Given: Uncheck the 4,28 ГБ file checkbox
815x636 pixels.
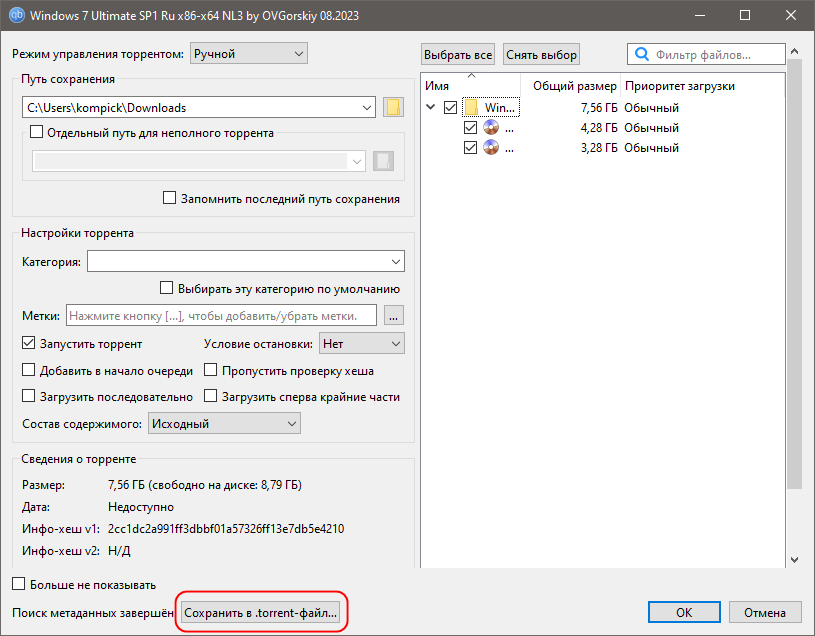Looking at the screenshot, I should 470,127.
